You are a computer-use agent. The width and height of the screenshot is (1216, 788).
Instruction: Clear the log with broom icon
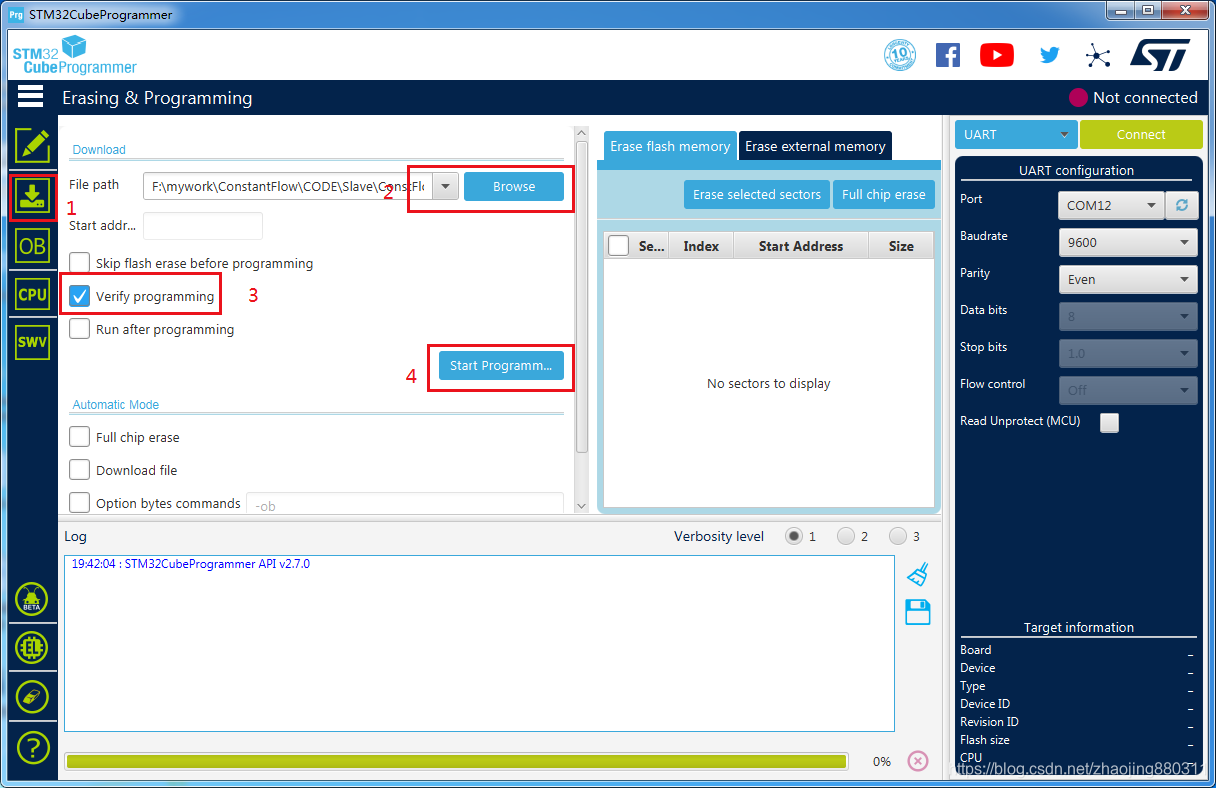918,574
